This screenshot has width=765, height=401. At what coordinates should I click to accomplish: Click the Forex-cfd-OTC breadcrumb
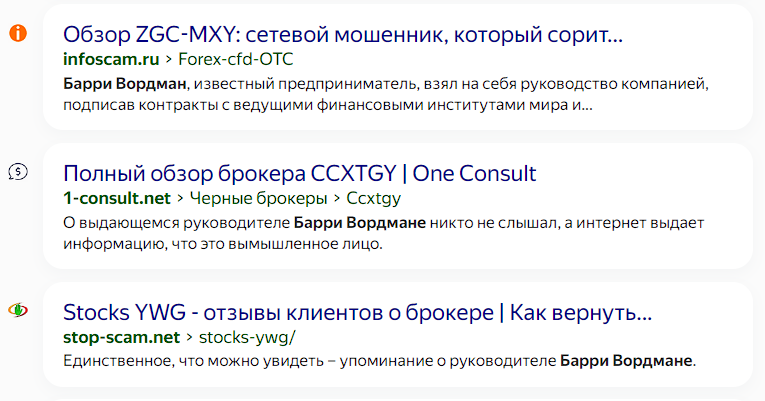[x=236, y=60]
